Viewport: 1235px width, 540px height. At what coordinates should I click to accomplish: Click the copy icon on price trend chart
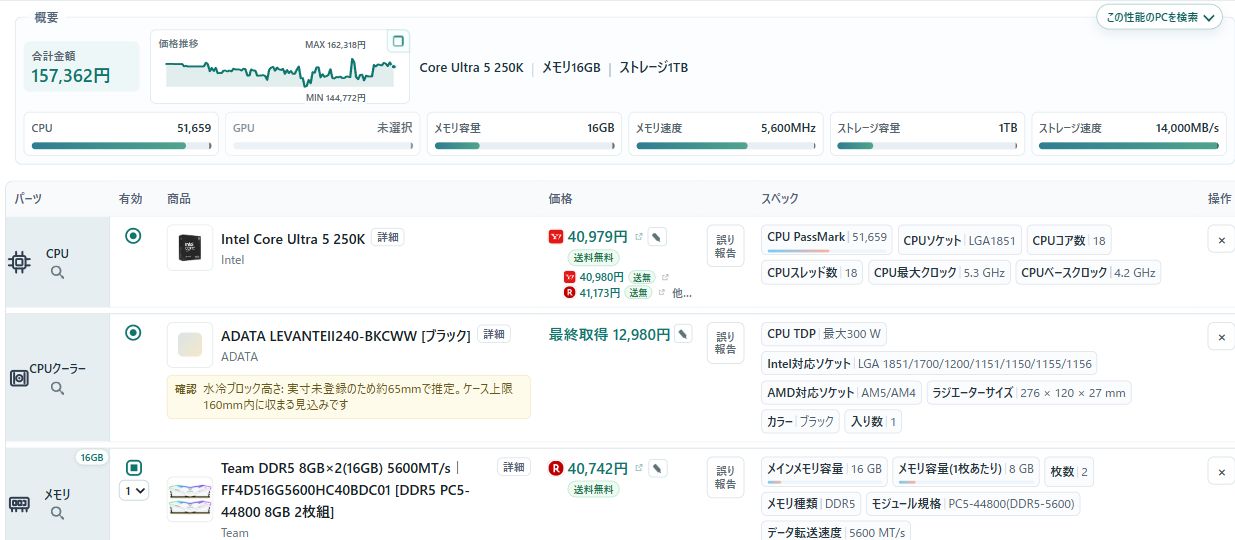398,41
